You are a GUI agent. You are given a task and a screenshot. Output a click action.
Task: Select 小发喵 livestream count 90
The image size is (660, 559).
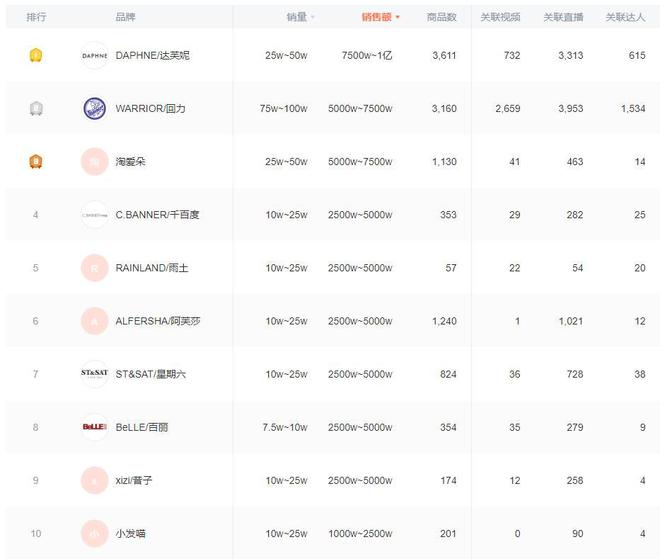[578, 533]
